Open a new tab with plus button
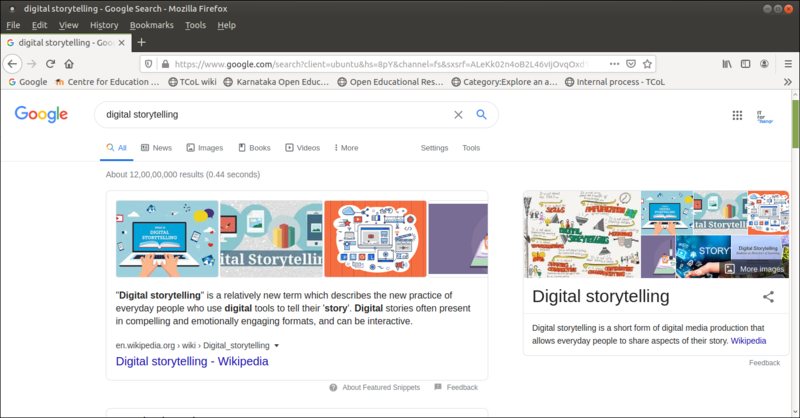Viewport: 800px width, 418px height. [141, 42]
